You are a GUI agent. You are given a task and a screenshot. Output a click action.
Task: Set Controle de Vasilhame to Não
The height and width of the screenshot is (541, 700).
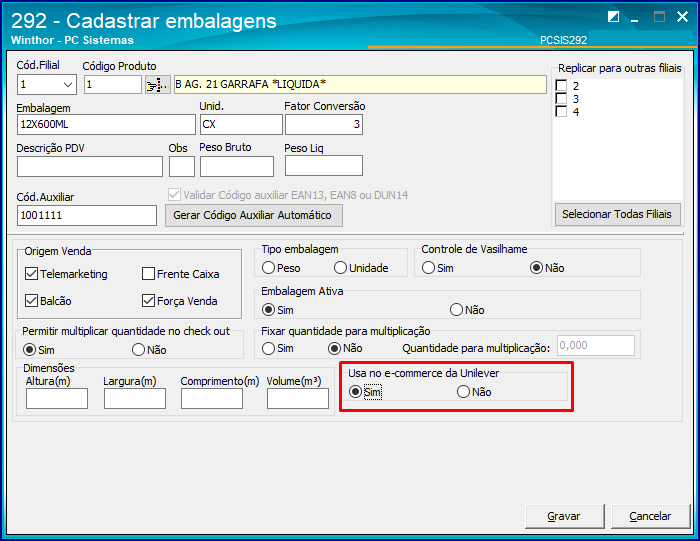point(536,268)
